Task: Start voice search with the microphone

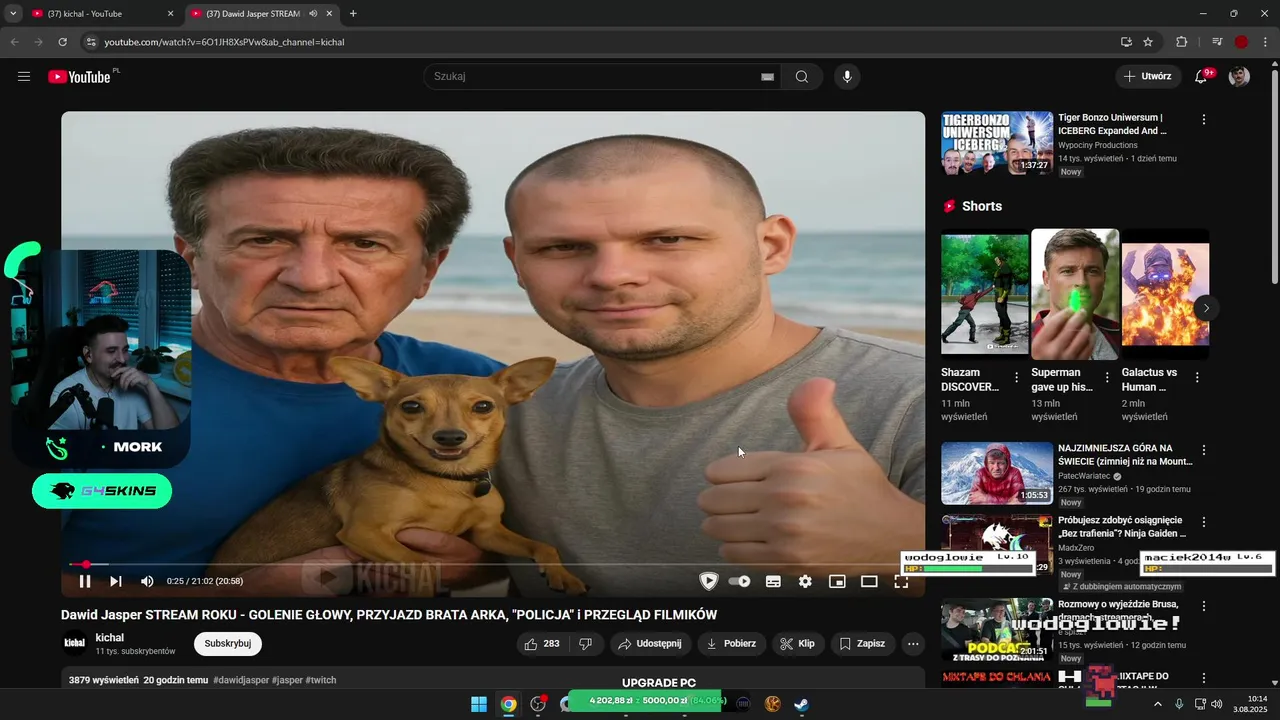Action: click(847, 77)
